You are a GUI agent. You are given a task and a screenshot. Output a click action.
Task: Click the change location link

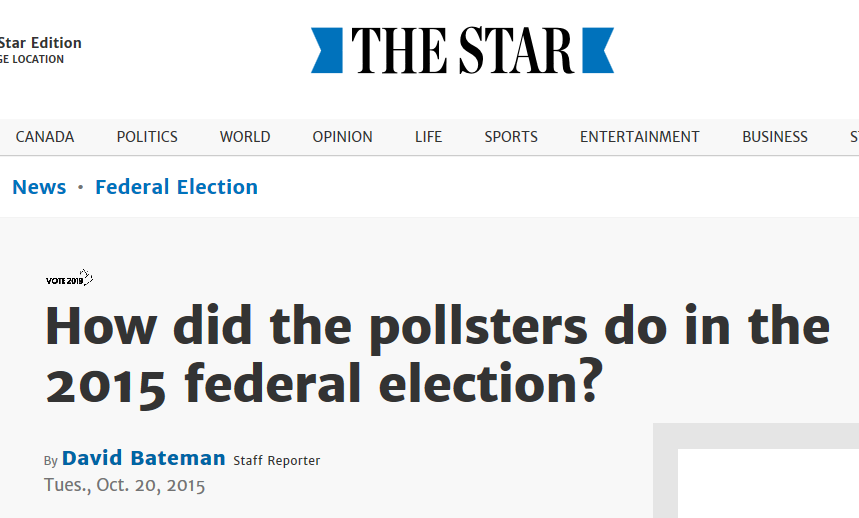pos(32,60)
